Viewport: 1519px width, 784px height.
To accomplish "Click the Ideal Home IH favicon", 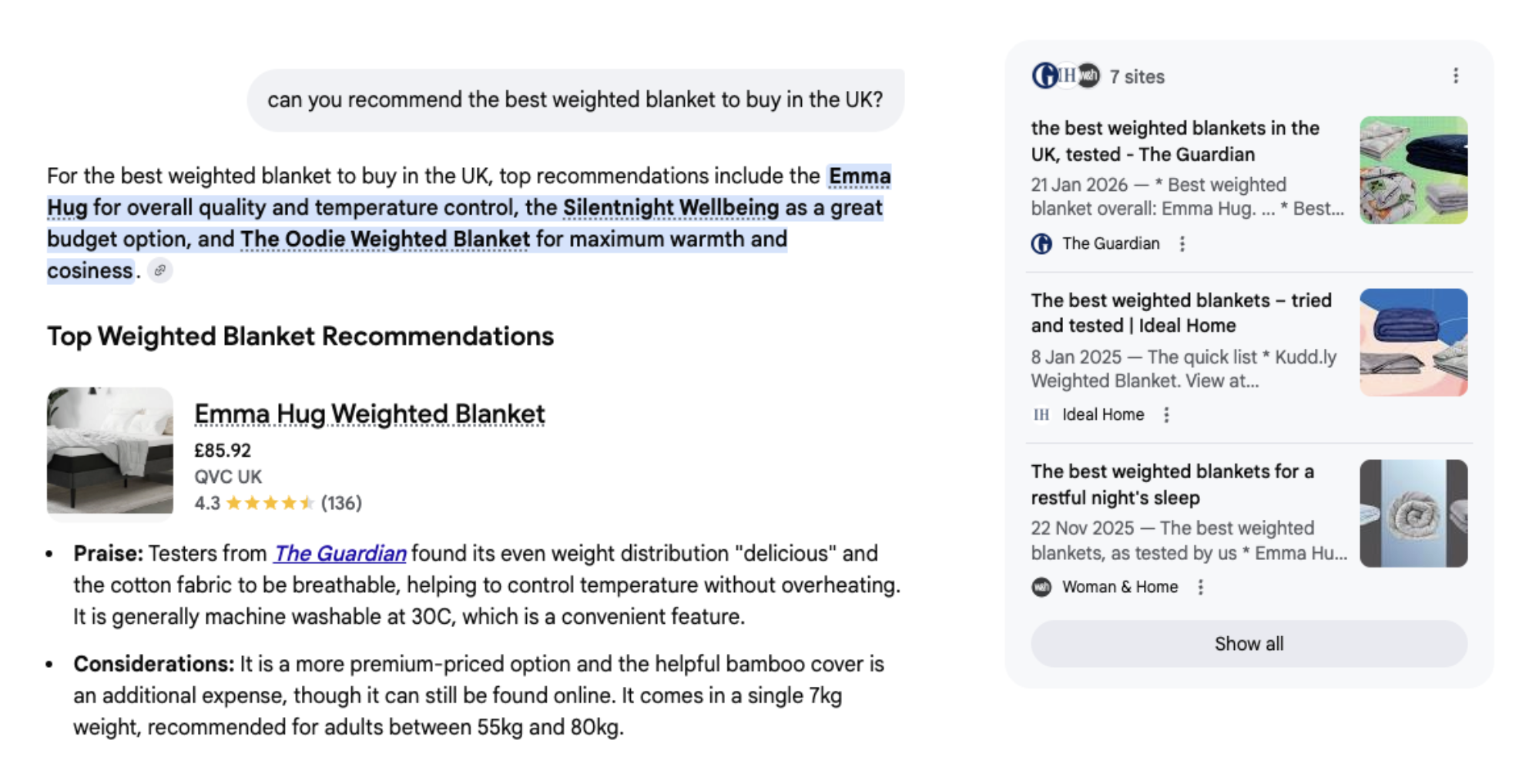I will (x=1041, y=415).
